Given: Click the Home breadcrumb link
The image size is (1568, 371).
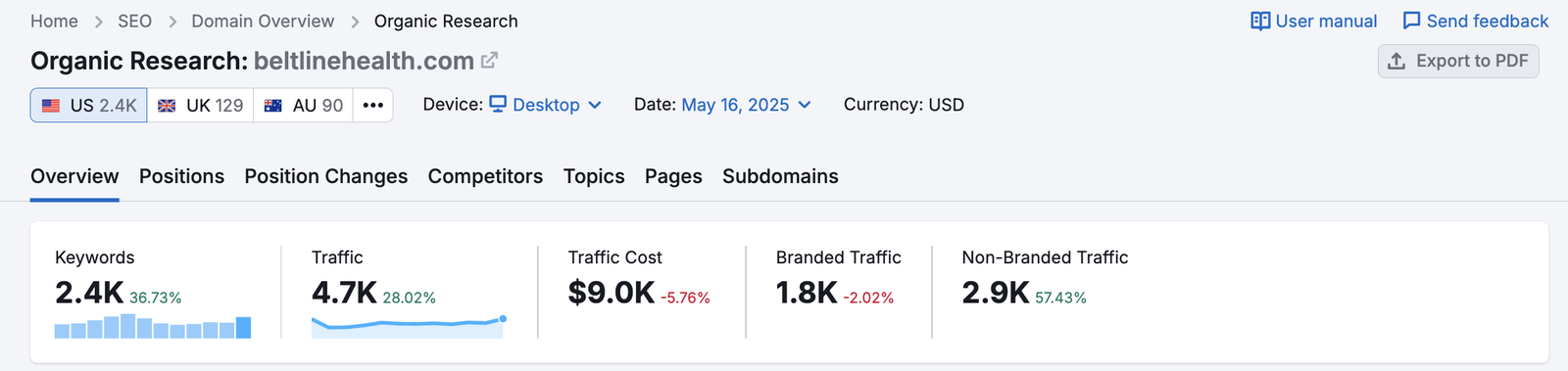Looking at the screenshot, I should coord(54,22).
